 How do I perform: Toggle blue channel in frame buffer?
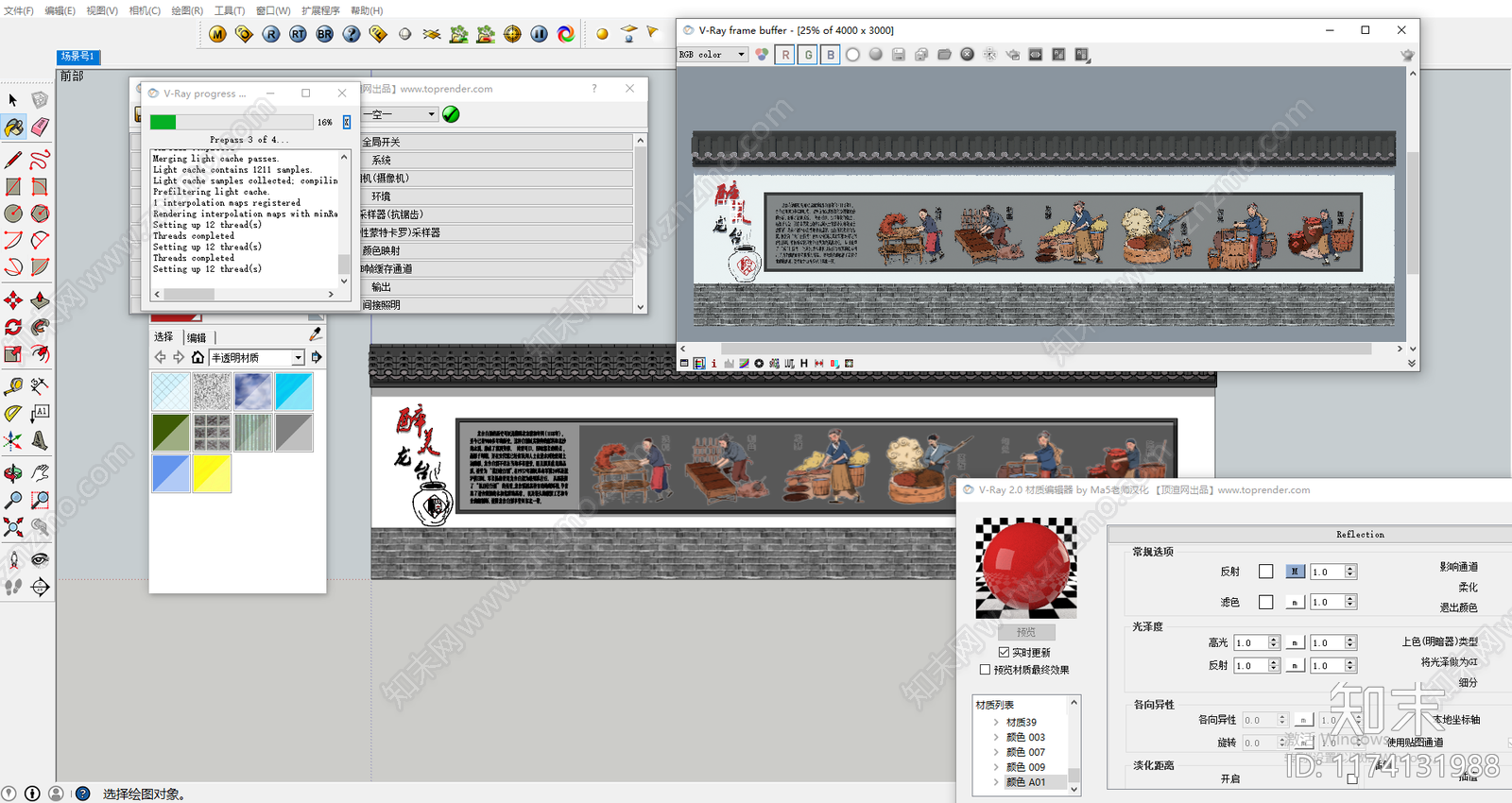[831, 55]
